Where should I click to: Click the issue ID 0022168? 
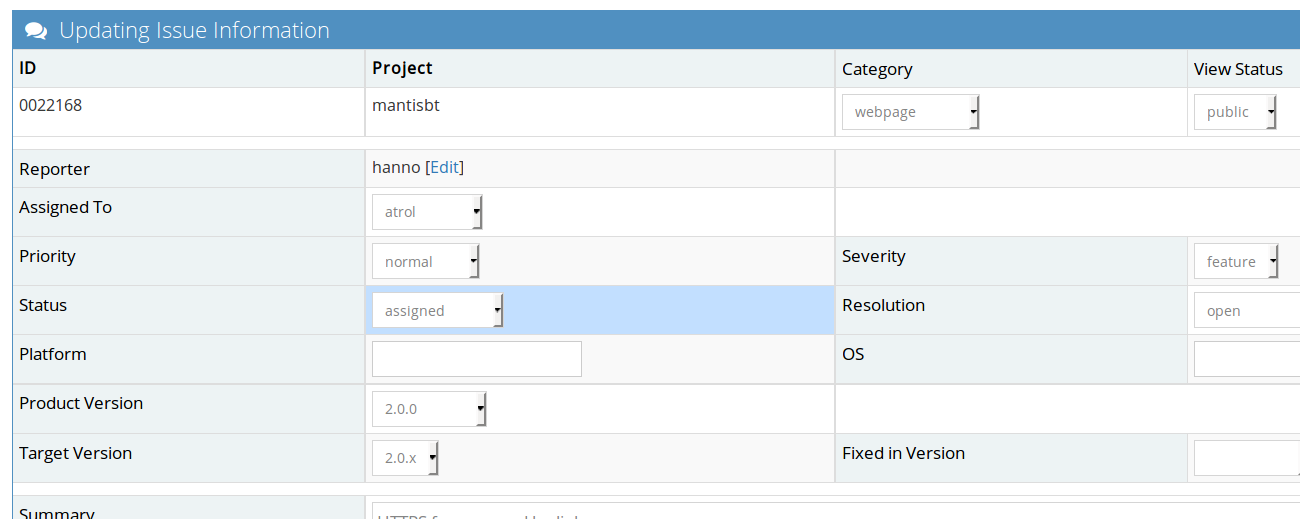click(50, 104)
